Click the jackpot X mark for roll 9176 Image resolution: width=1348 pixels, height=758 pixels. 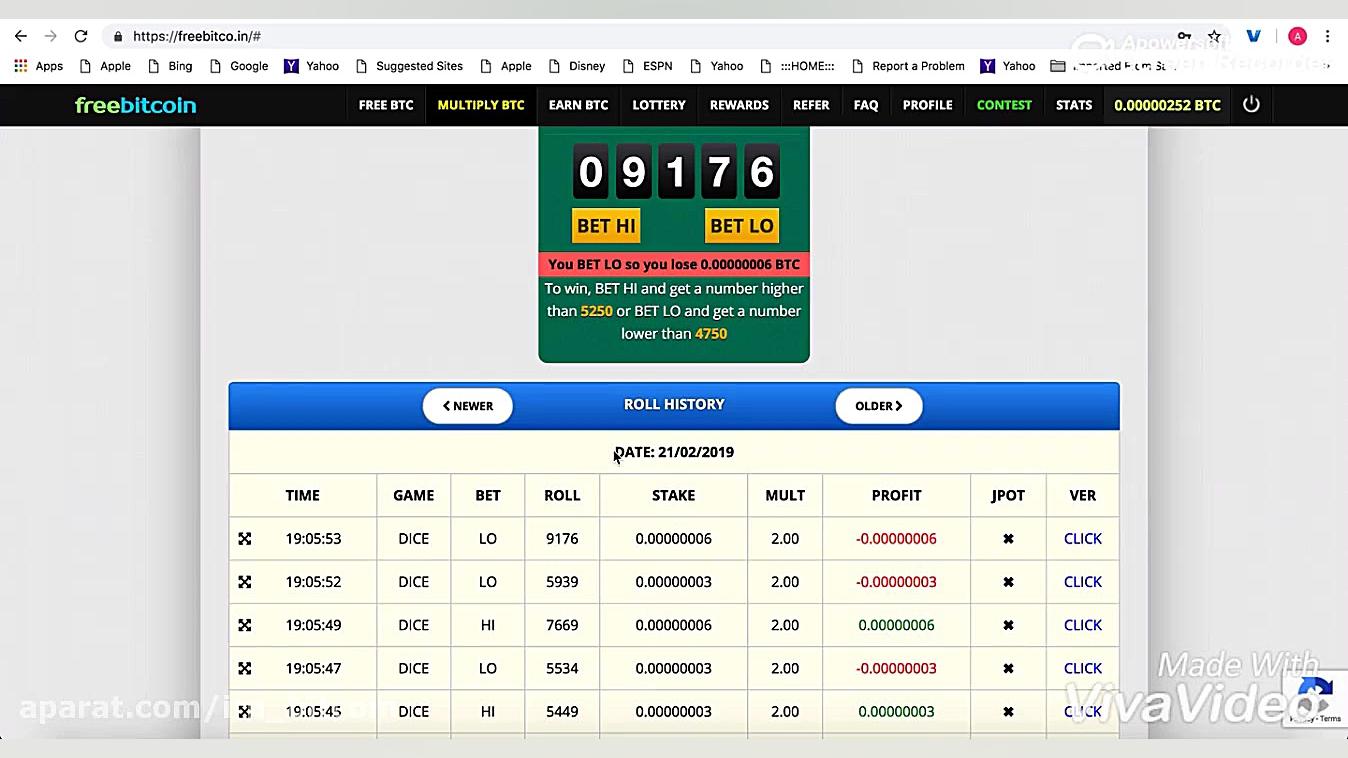tap(1008, 539)
